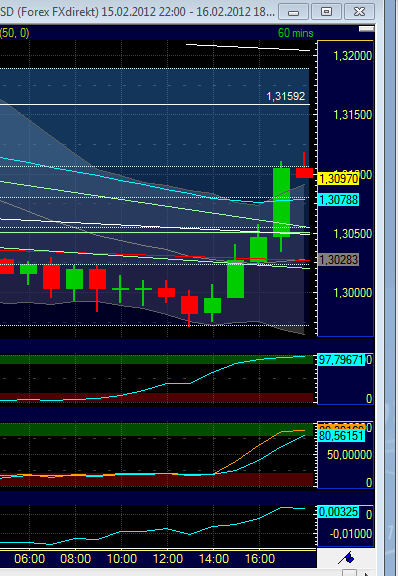Click the cyan '1,30788' price tag
This screenshot has width=398, height=576.
(338, 200)
